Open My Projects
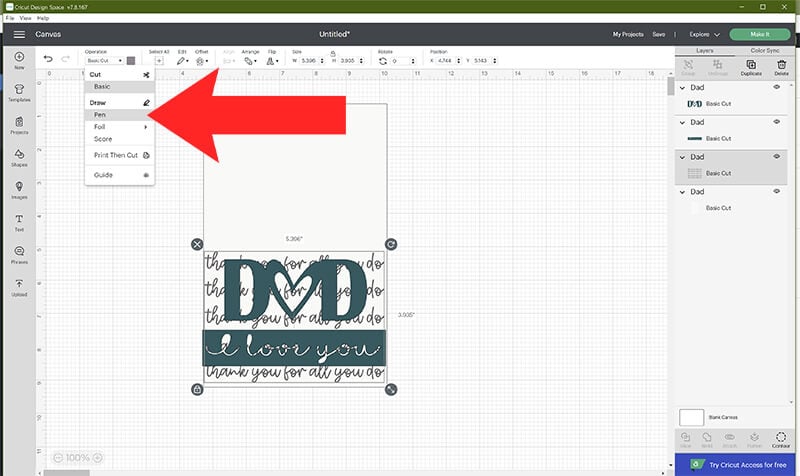800x476 pixels. coord(628,34)
